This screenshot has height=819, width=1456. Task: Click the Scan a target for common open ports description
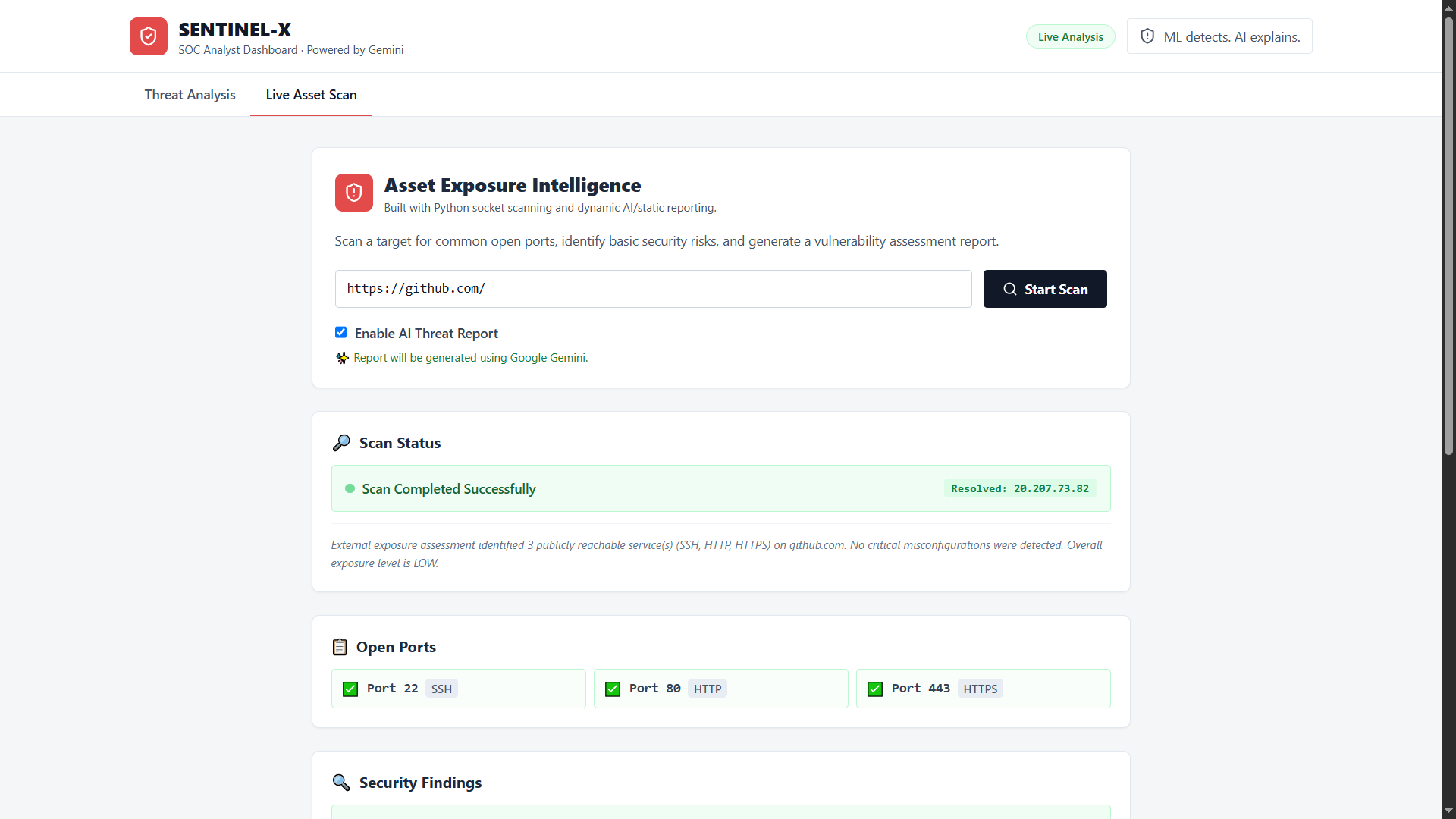tap(667, 241)
